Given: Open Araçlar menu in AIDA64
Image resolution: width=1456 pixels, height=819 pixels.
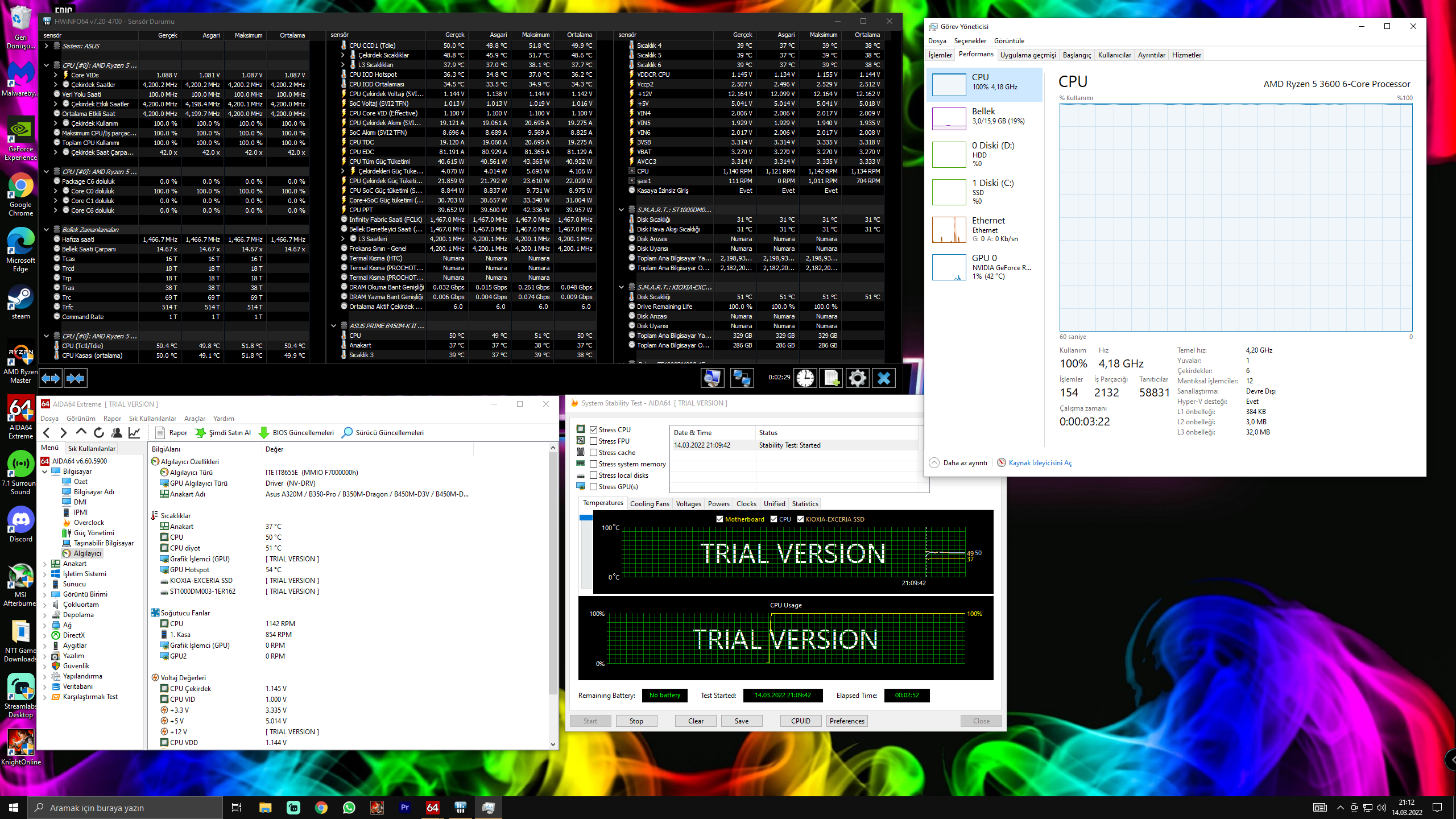Looking at the screenshot, I should click(x=195, y=419).
